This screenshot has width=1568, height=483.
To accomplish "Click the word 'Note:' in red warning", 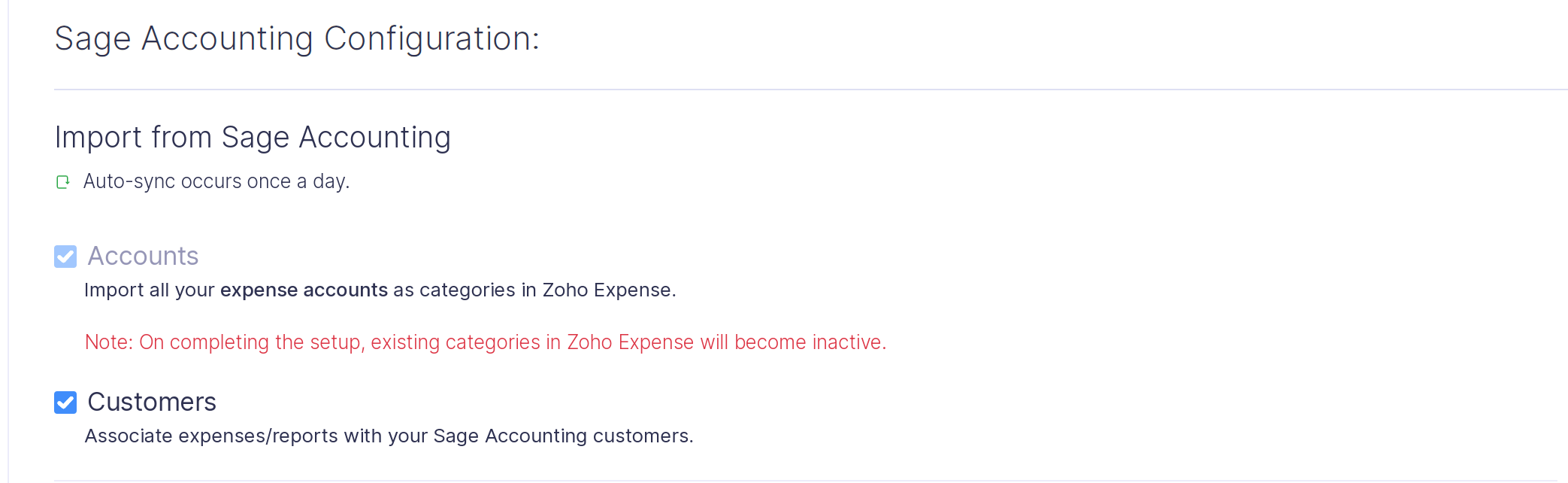I will [109, 342].
